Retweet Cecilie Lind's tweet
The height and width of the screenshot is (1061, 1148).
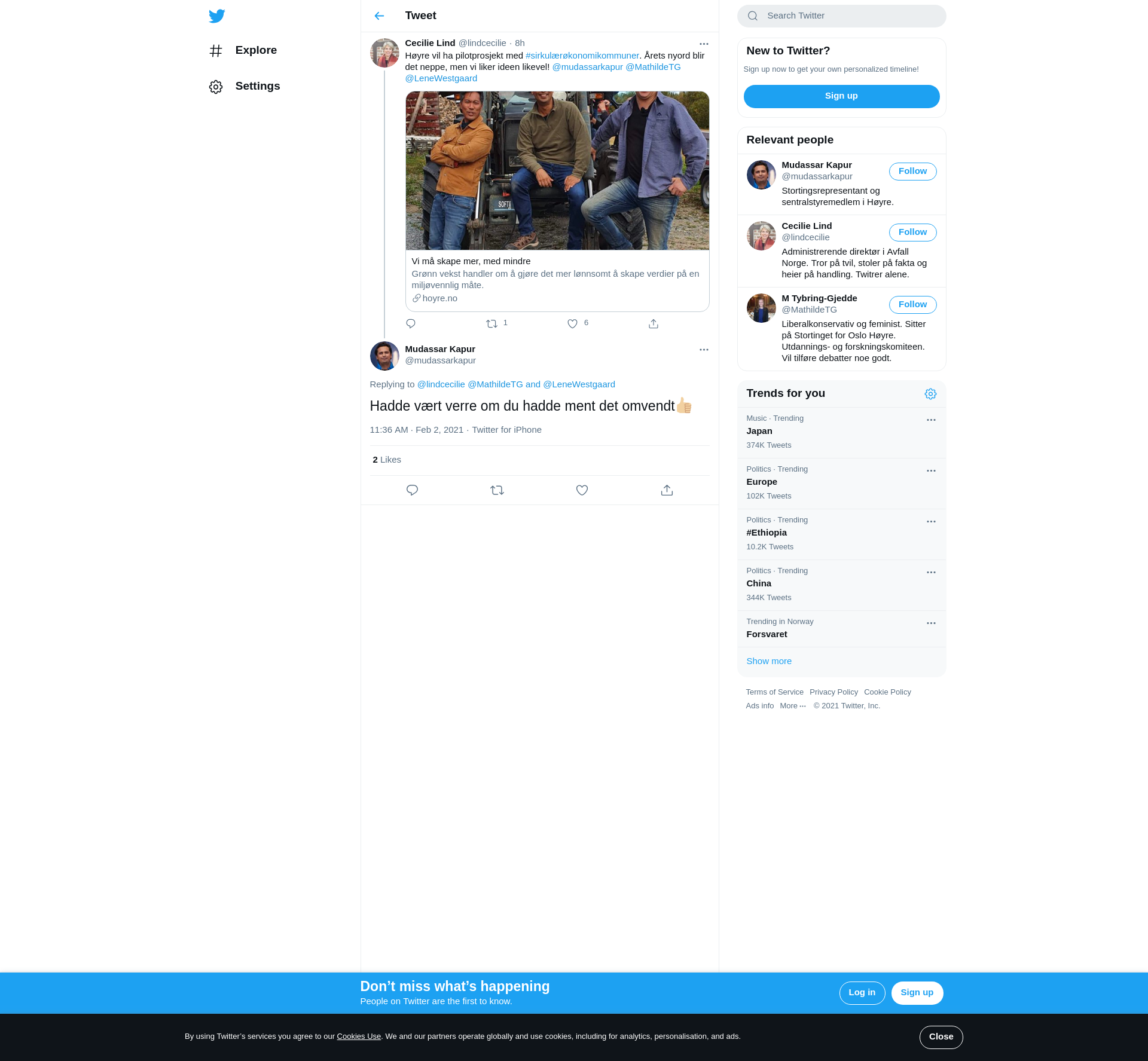tap(491, 323)
